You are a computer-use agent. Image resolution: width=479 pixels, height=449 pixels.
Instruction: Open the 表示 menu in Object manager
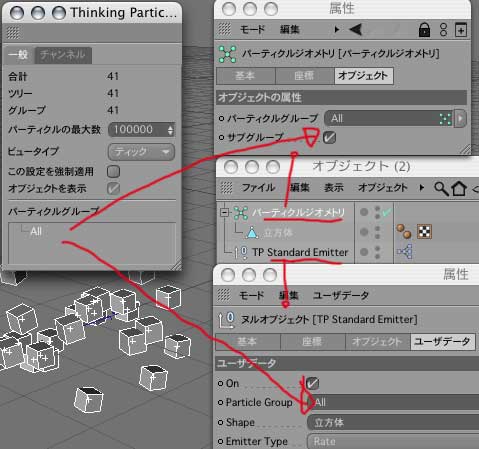[x=334, y=187]
